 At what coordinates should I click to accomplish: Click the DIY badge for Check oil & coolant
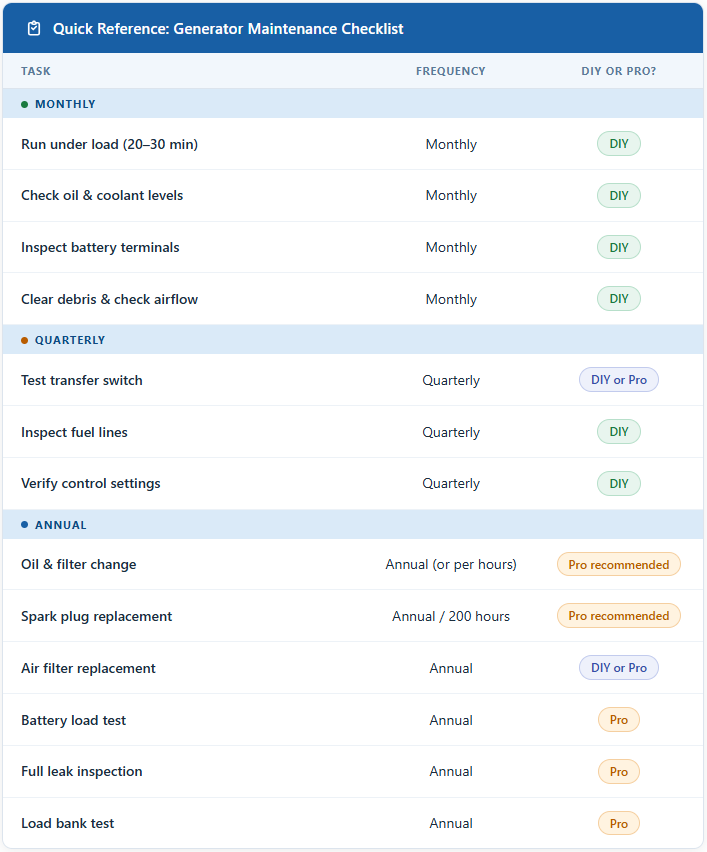(x=618, y=196)
